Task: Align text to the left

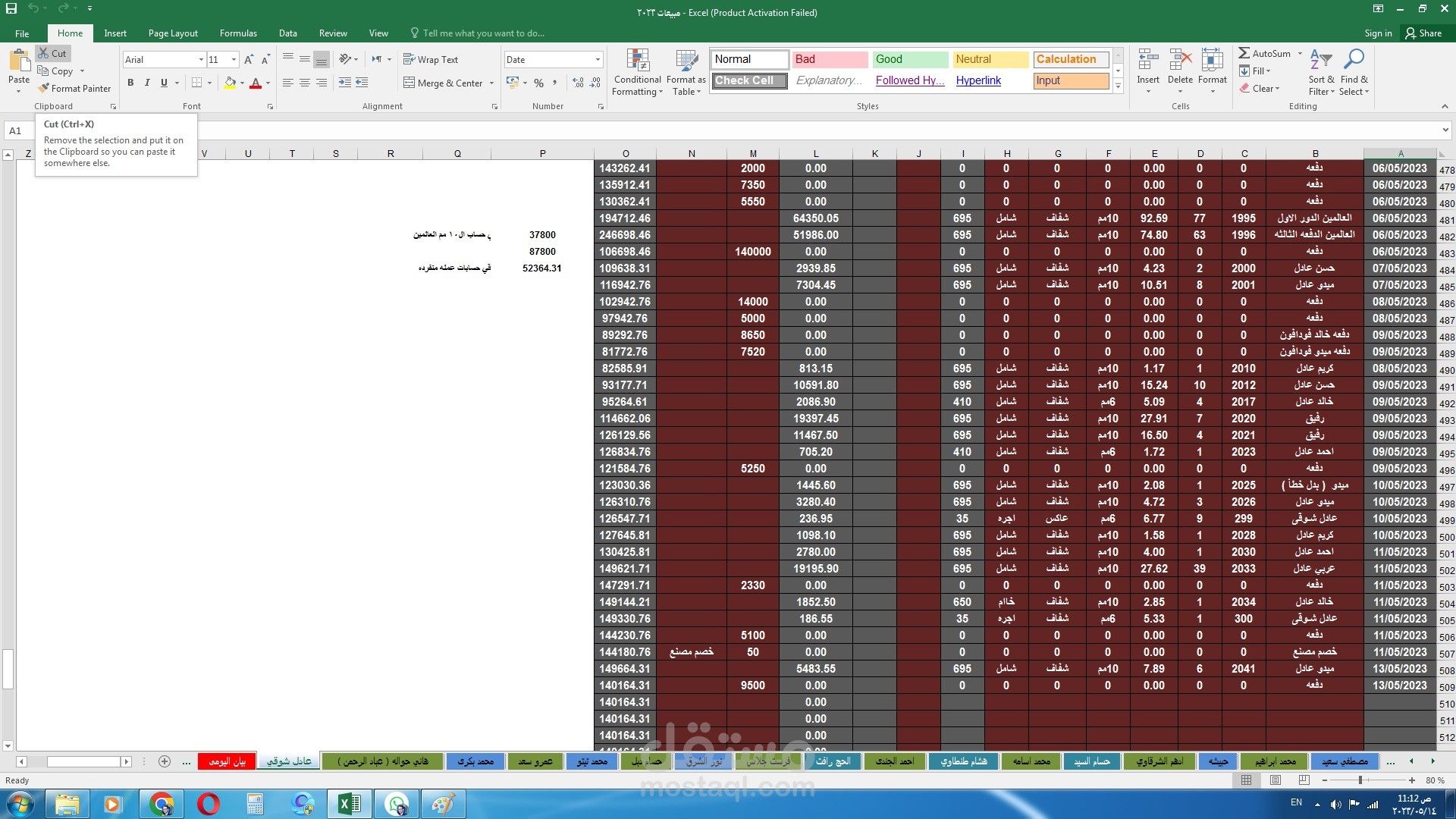Action: [288, 83]
